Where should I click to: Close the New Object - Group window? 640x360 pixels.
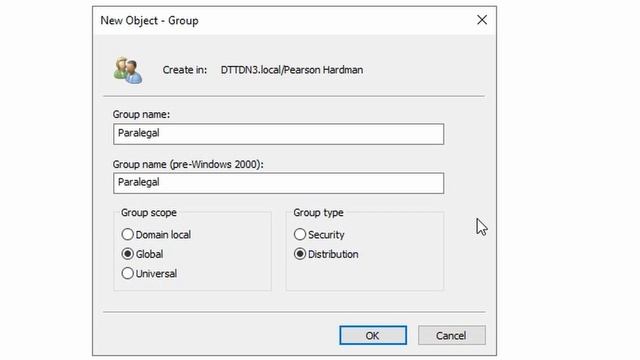[x=482, y=20]
